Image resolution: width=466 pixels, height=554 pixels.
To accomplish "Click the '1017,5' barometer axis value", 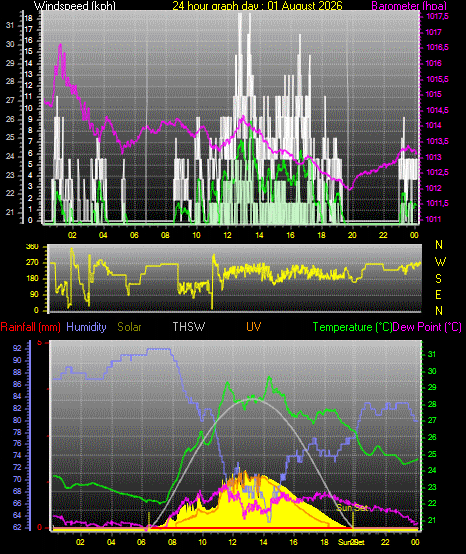I will 437,16.
